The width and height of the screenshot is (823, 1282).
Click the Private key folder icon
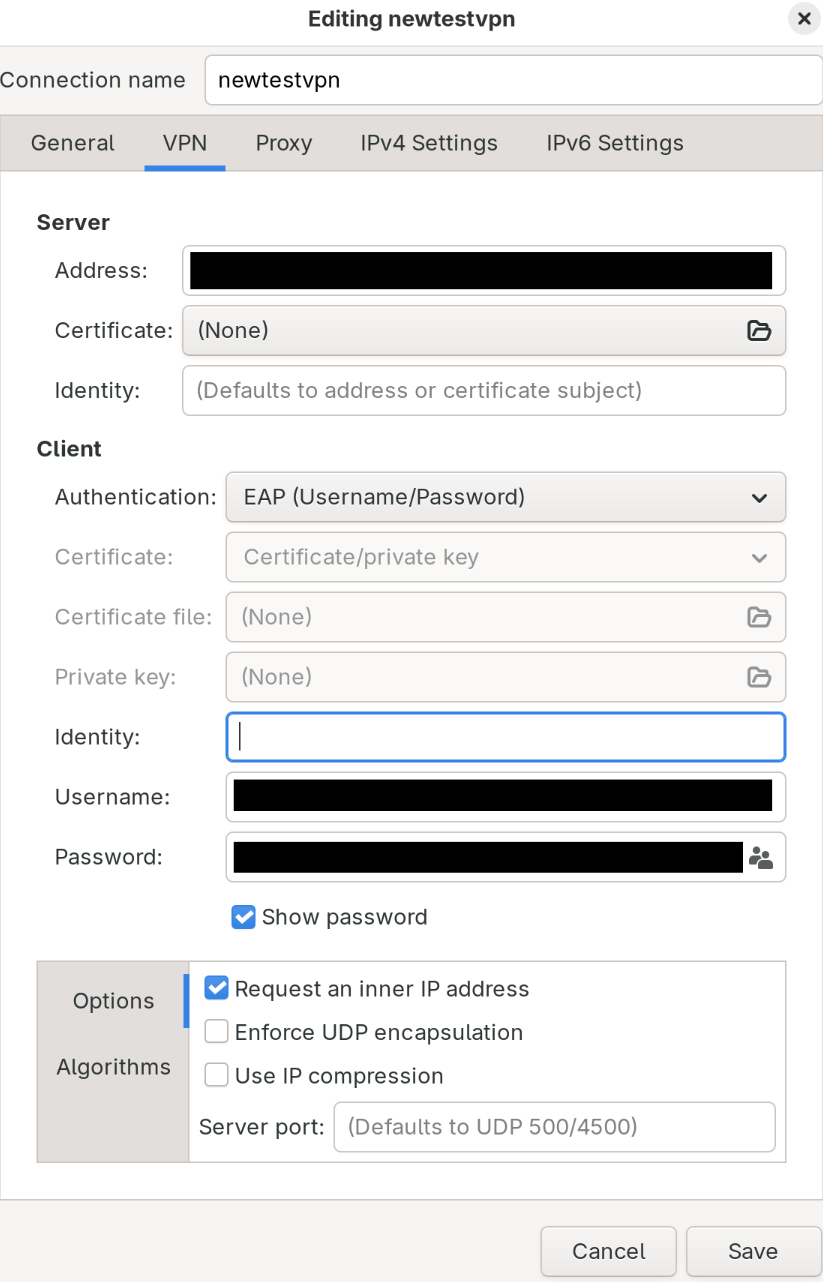pos(759,677)
